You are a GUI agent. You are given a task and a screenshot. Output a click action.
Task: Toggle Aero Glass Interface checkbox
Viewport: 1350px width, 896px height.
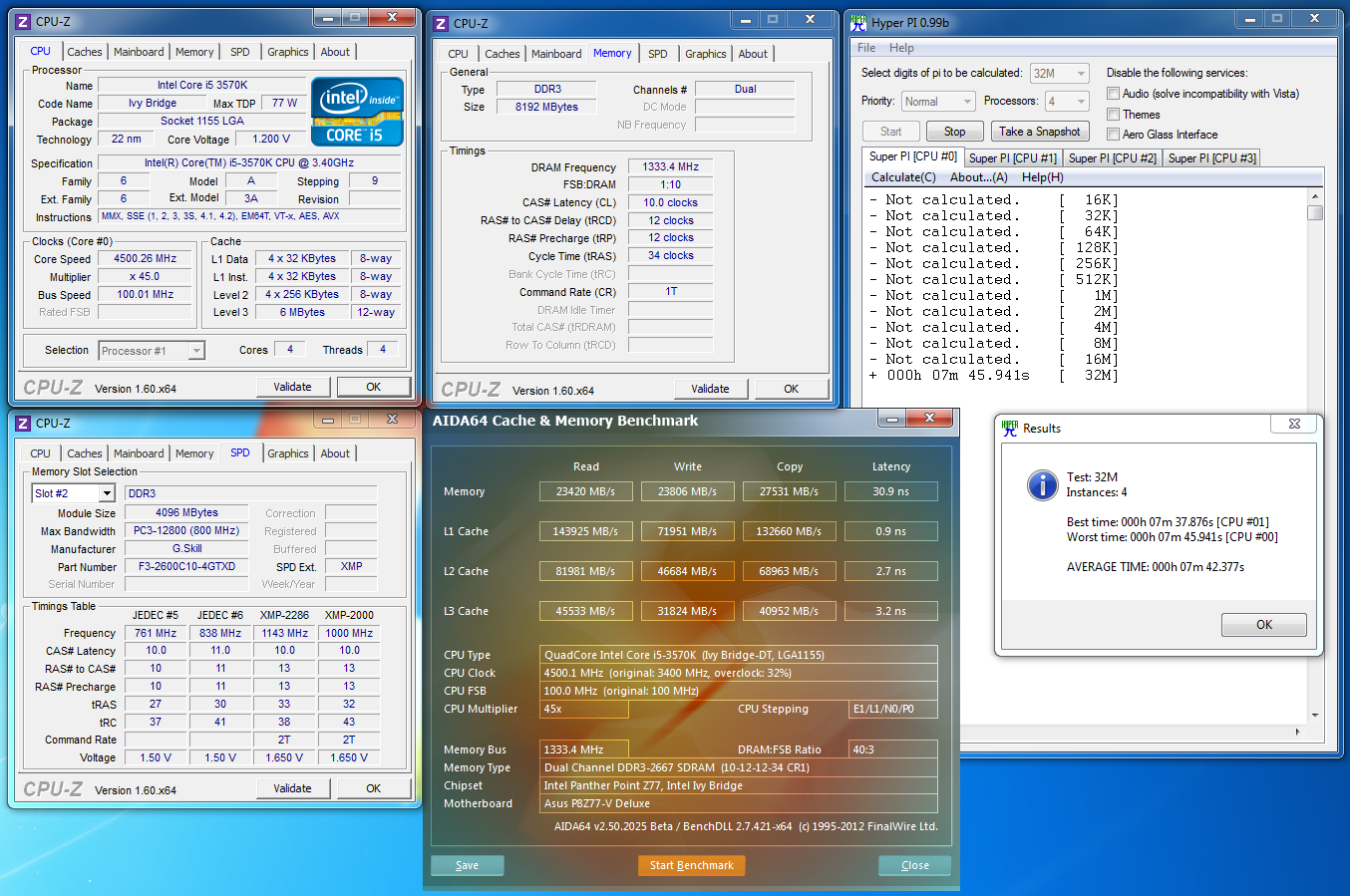[x=1113, y=135]
